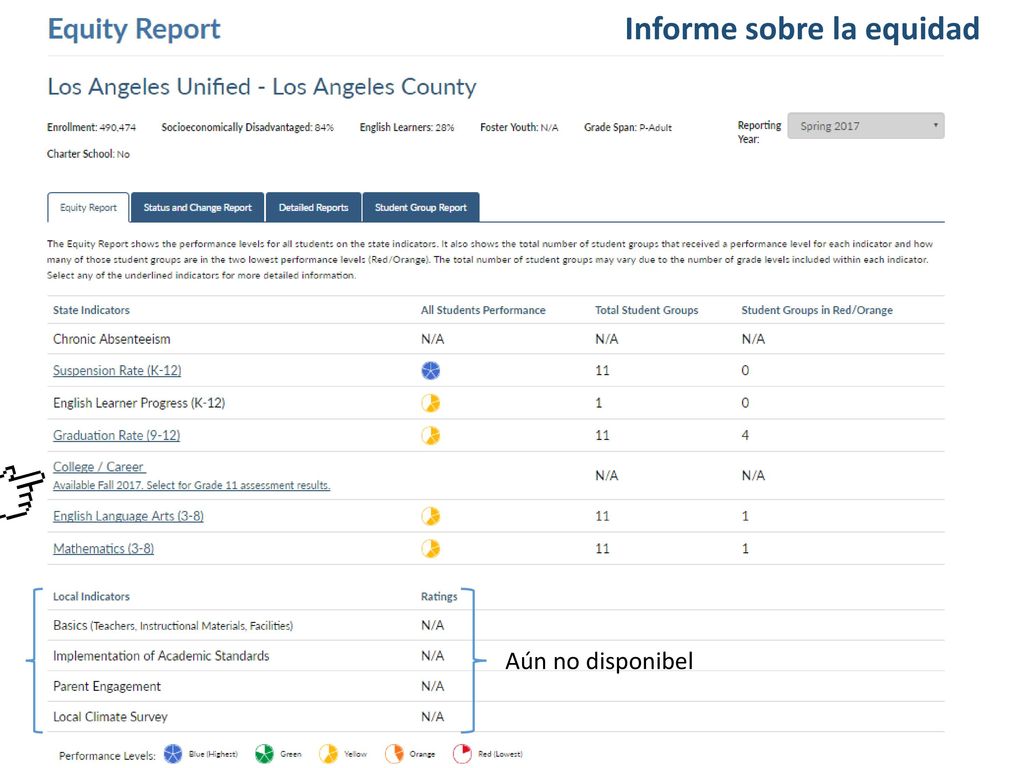Click the Ratings column header
1024x768 pixels.
(439, 596)
